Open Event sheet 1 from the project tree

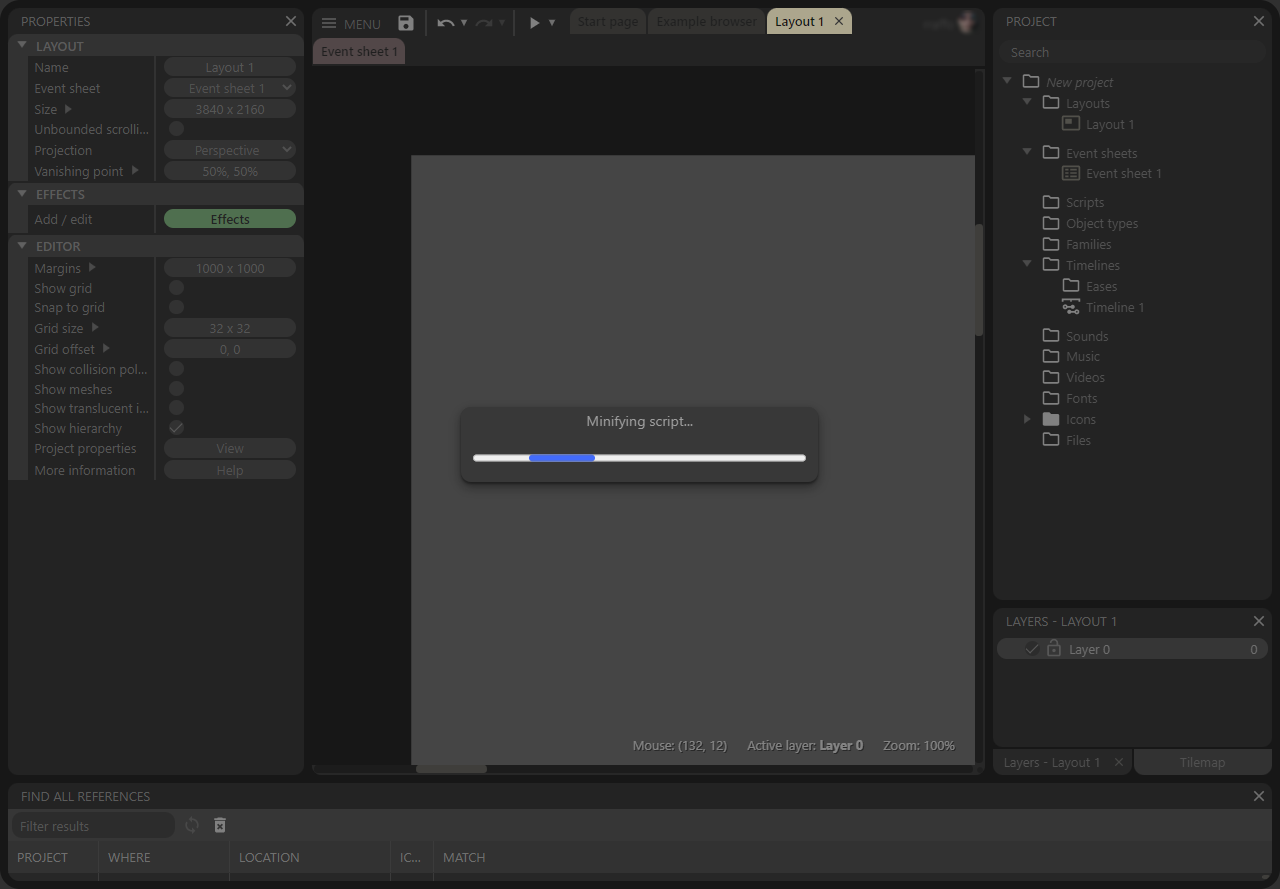1121,173
